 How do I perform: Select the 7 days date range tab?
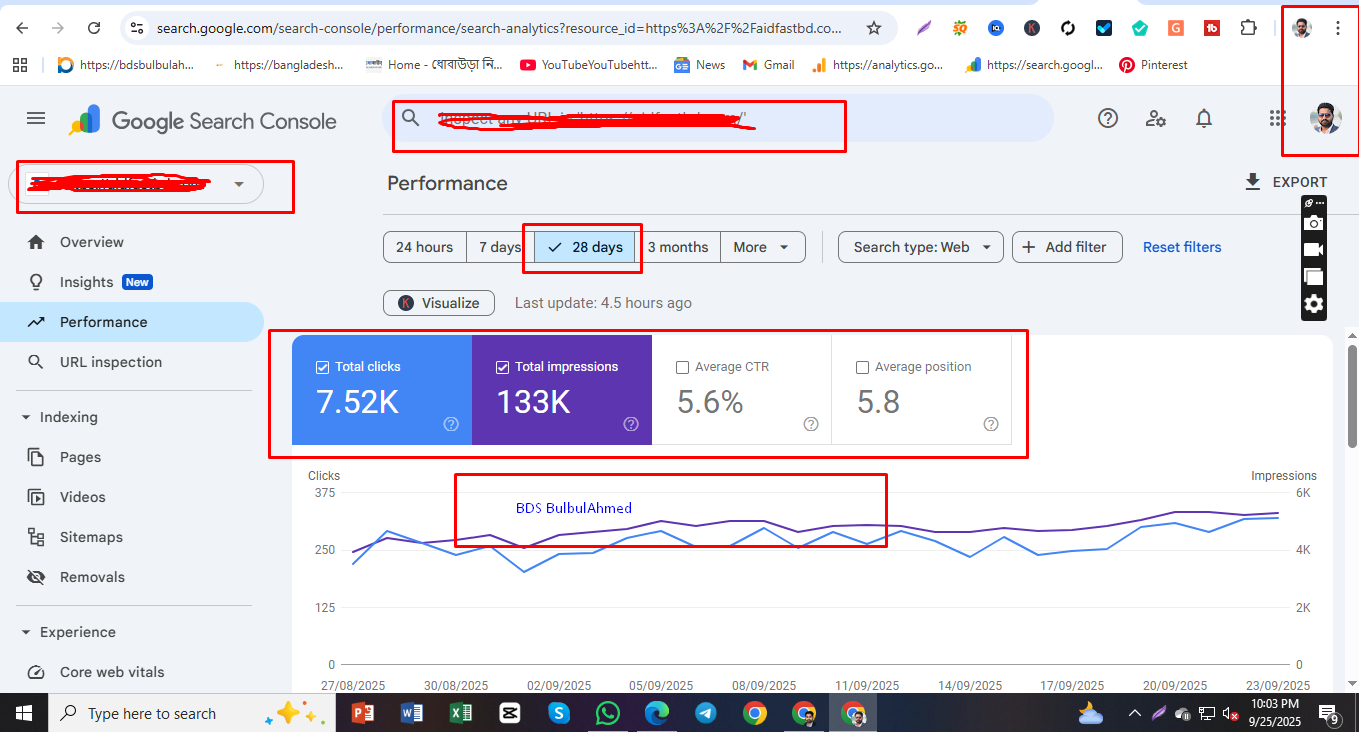[499, 247]
